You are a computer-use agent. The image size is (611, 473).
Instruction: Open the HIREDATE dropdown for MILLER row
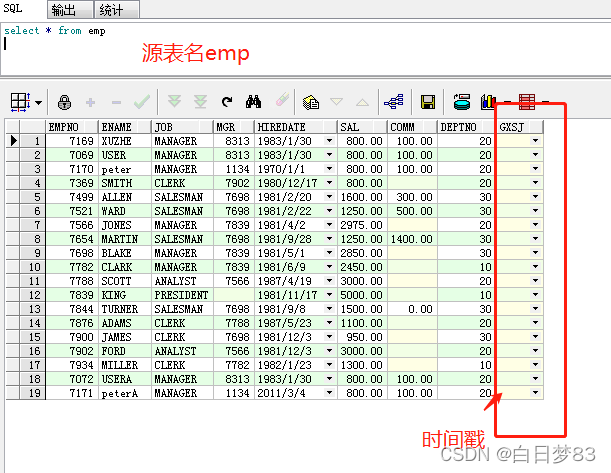pos(330,365)
